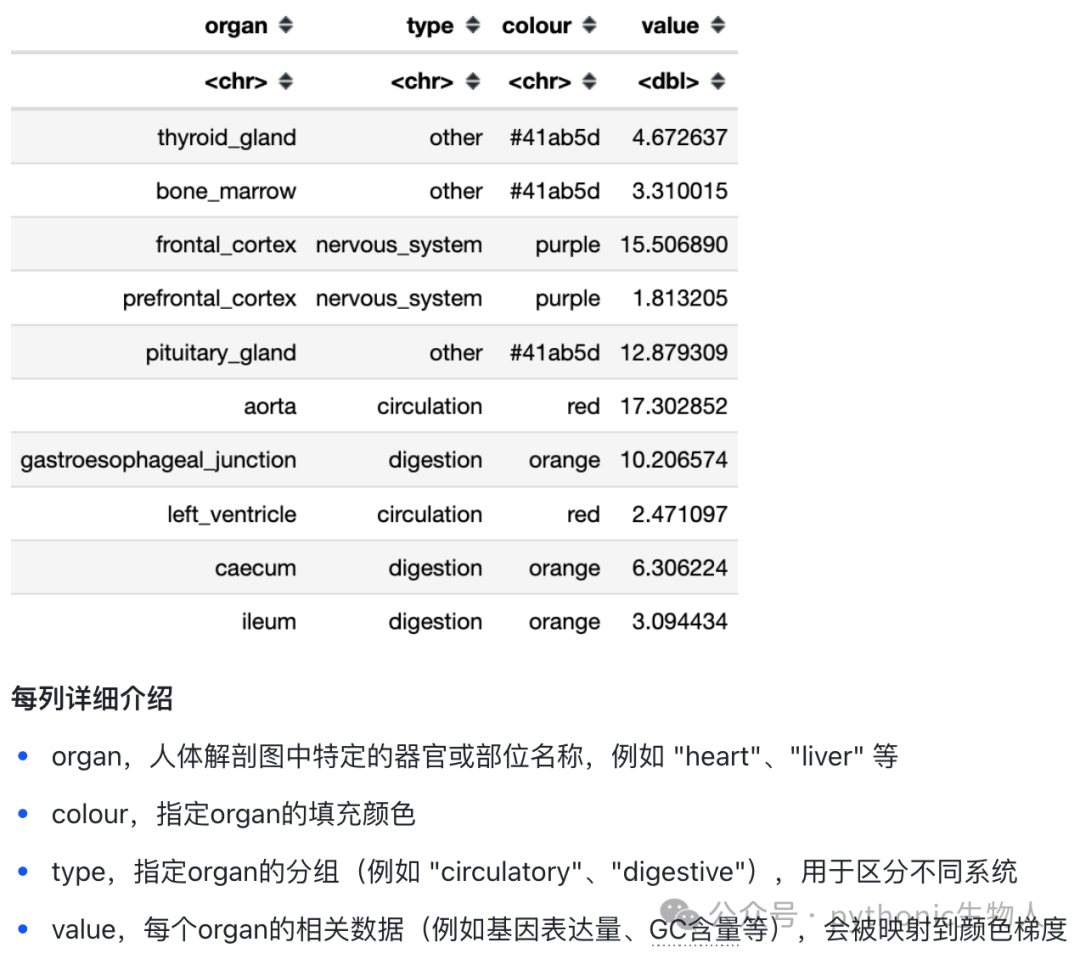The image size is (1080, 959).
Task: Click orange in the caecum row
Action: point(564,568)
